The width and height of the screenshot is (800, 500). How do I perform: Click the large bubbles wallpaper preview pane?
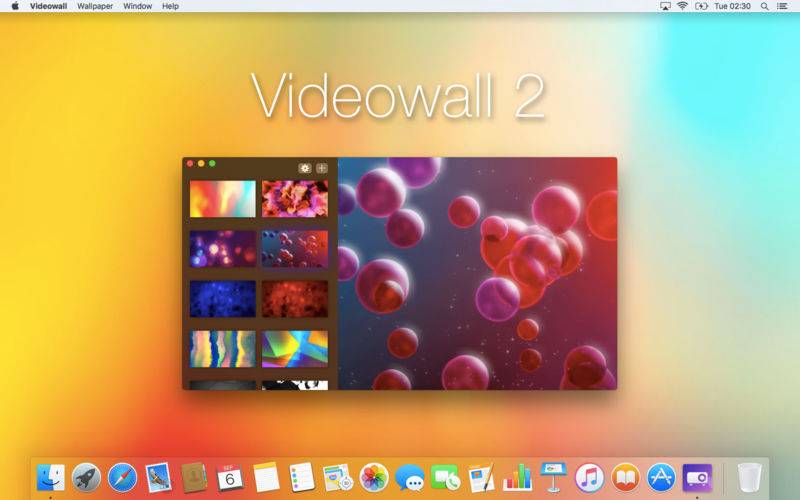click(x=478, y=273)
